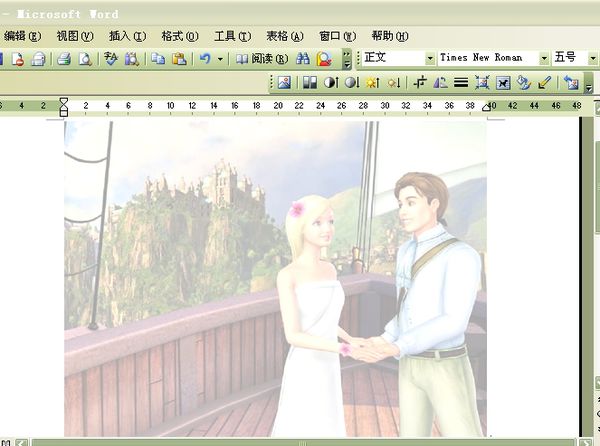
Task: Click the vertical scrollbar thumb on the right edge
Action: tap(597, 186)
